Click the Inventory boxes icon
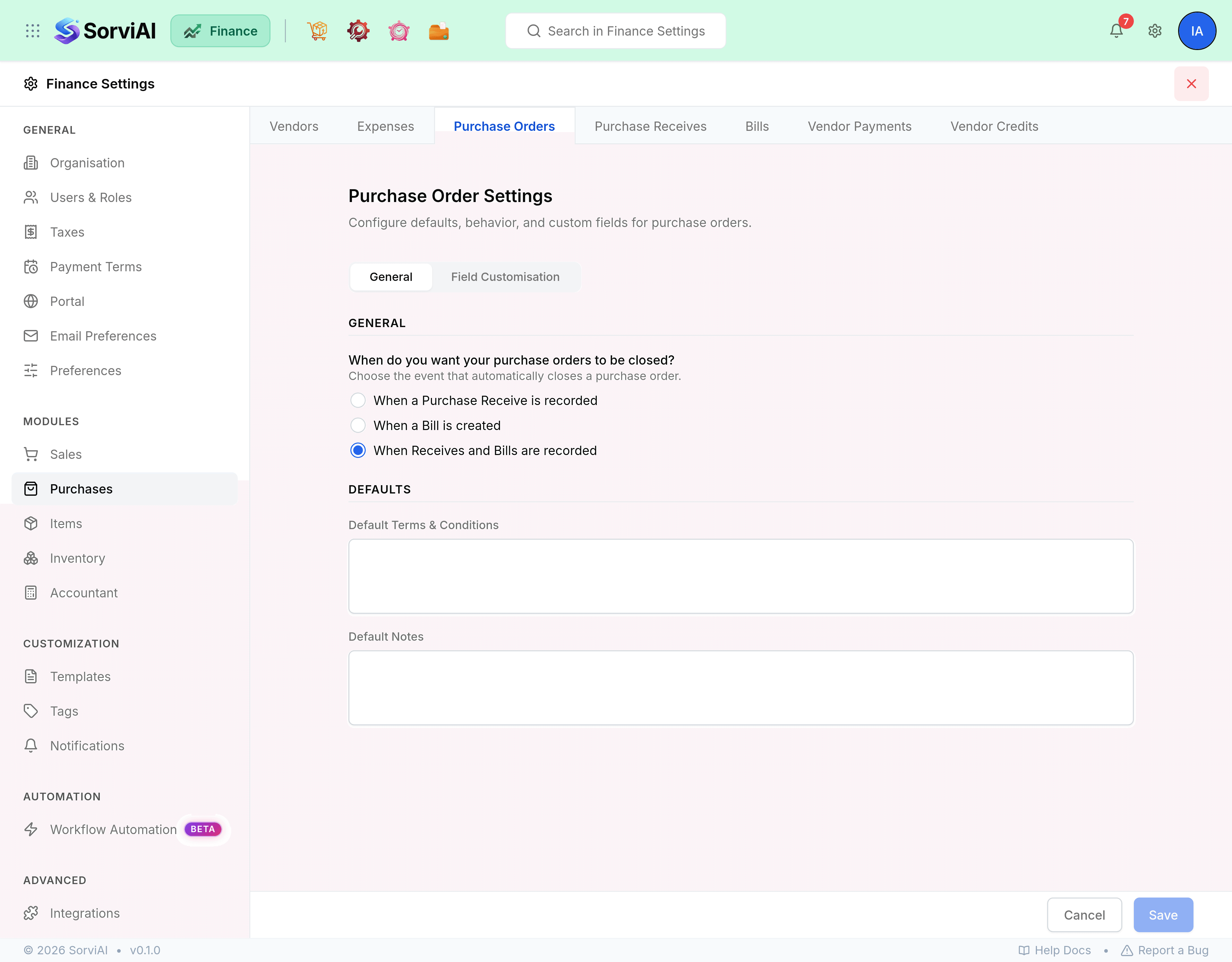This screenshot has width=1232, height=962. click(x=31, y=558)
